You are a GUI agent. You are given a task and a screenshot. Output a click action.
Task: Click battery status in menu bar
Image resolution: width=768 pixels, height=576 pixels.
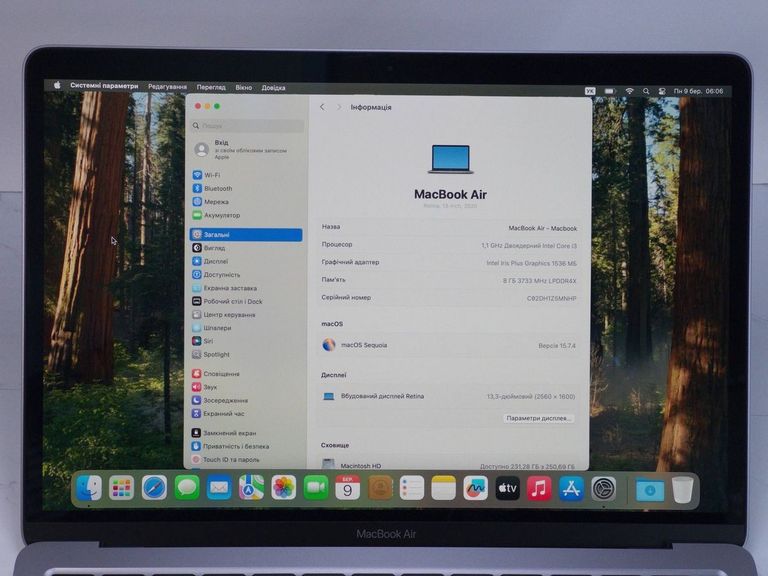tap(609, 91)
